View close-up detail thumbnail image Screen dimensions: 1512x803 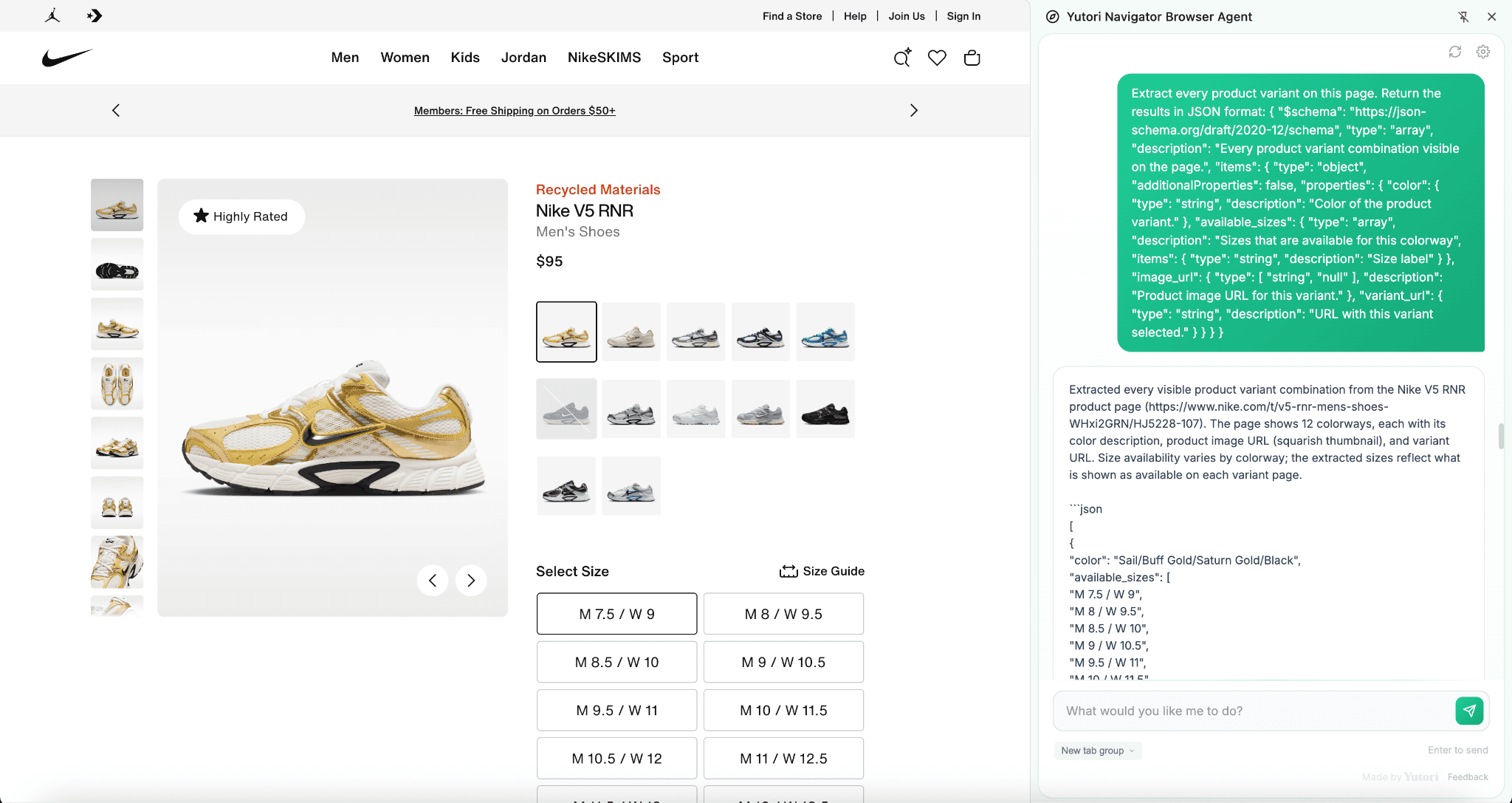tap(117, 562)
